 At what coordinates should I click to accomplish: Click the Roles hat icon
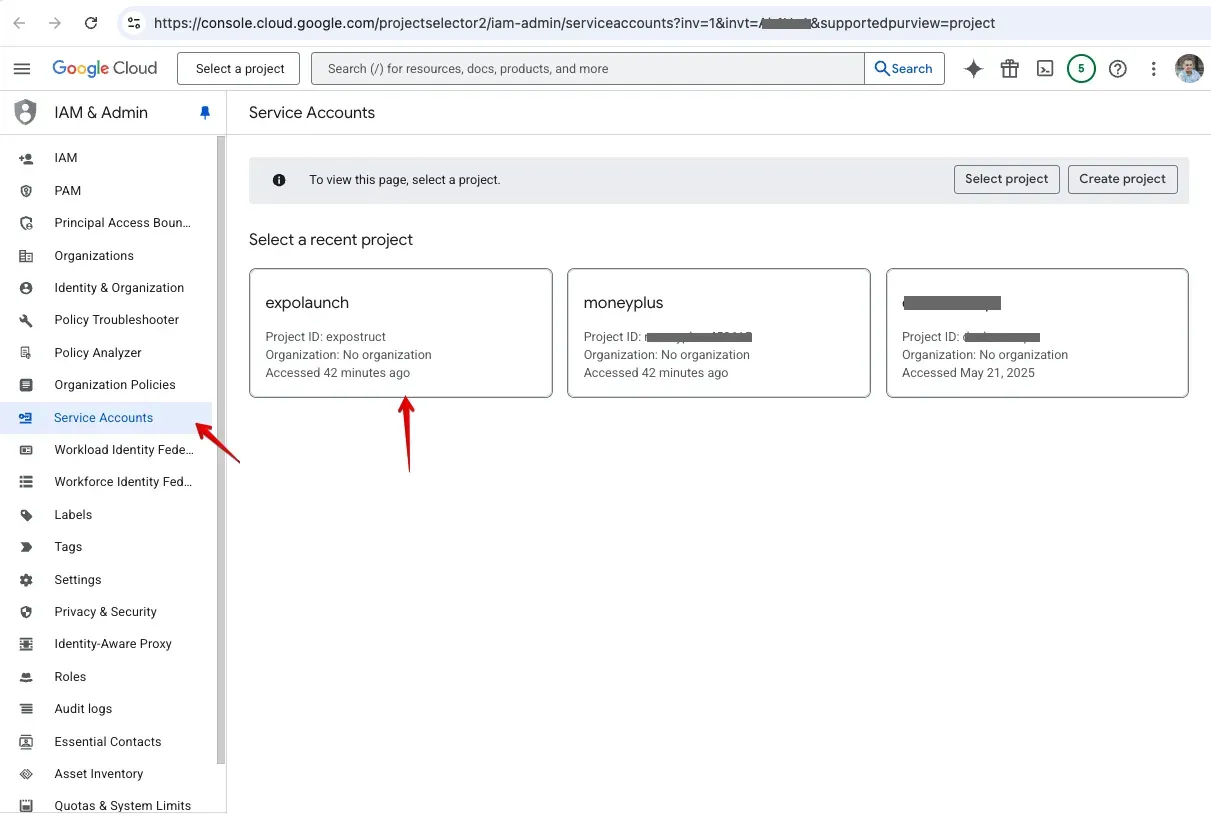coord(26,677)
